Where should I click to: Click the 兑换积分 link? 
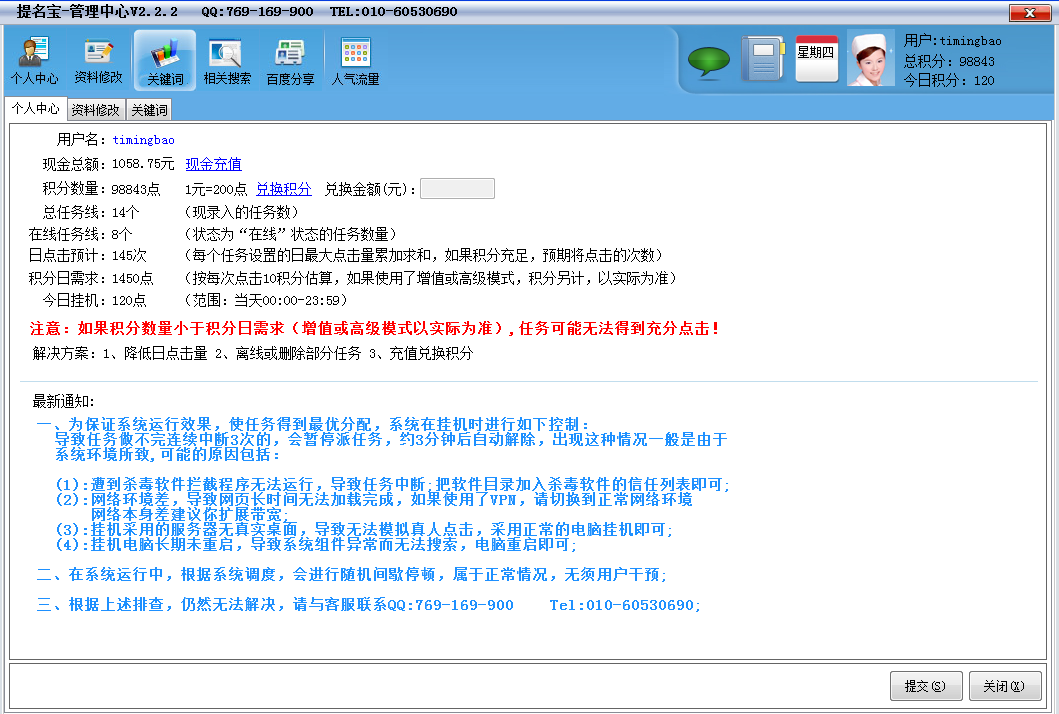coord(283,189)
